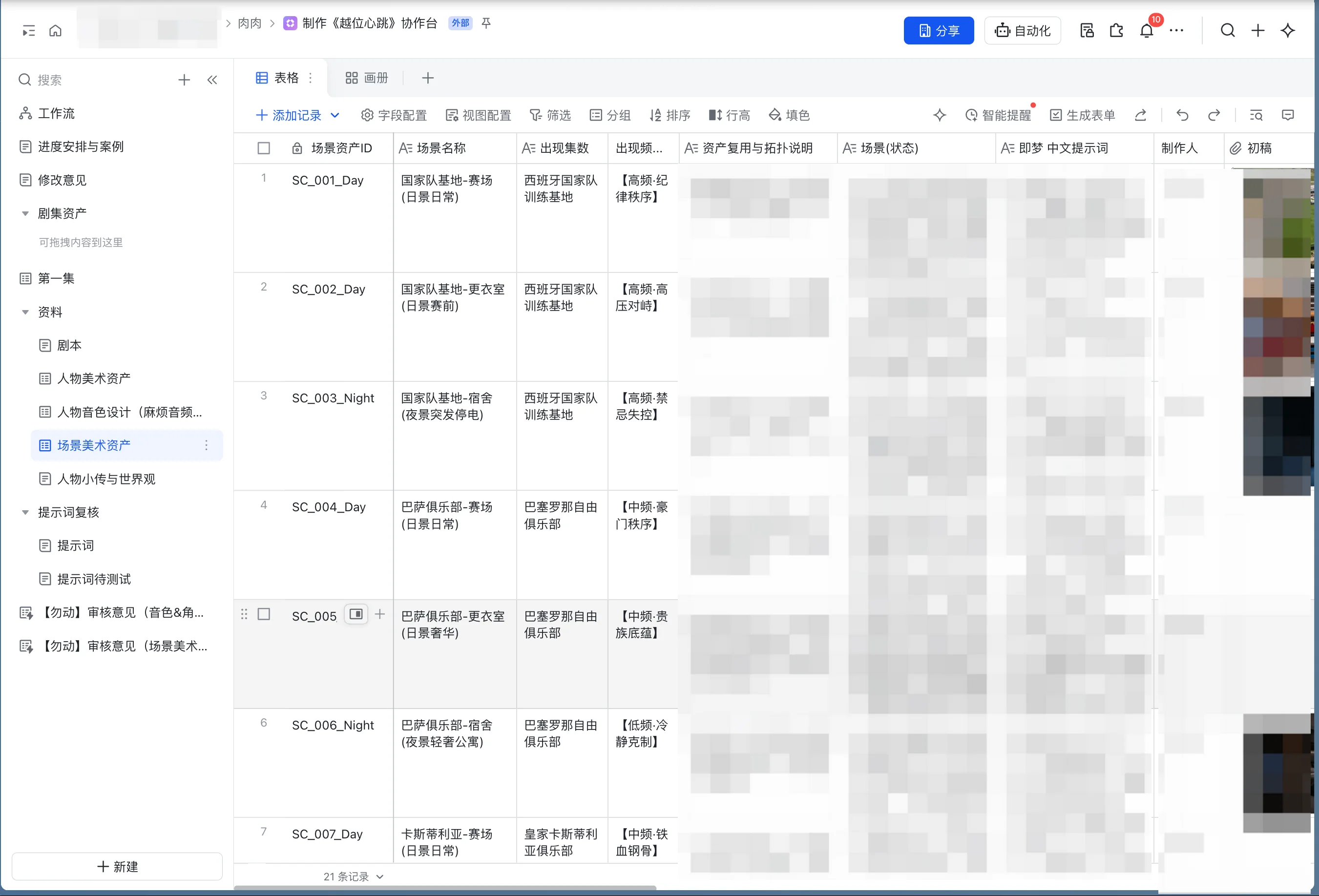The image size is (1319, 896).
Task: Collapse the 资料 folder
Action: 25,312
